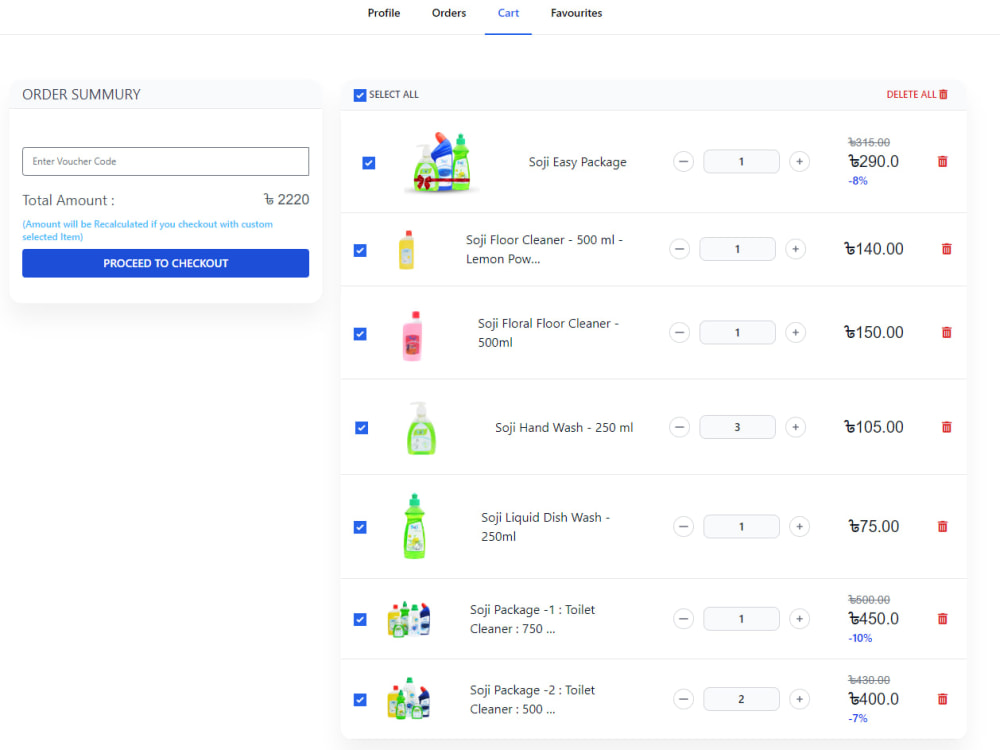Screen dimensions: 1000x750
Task: Click Soji Package -2 product image
Action: coord(409,698)
